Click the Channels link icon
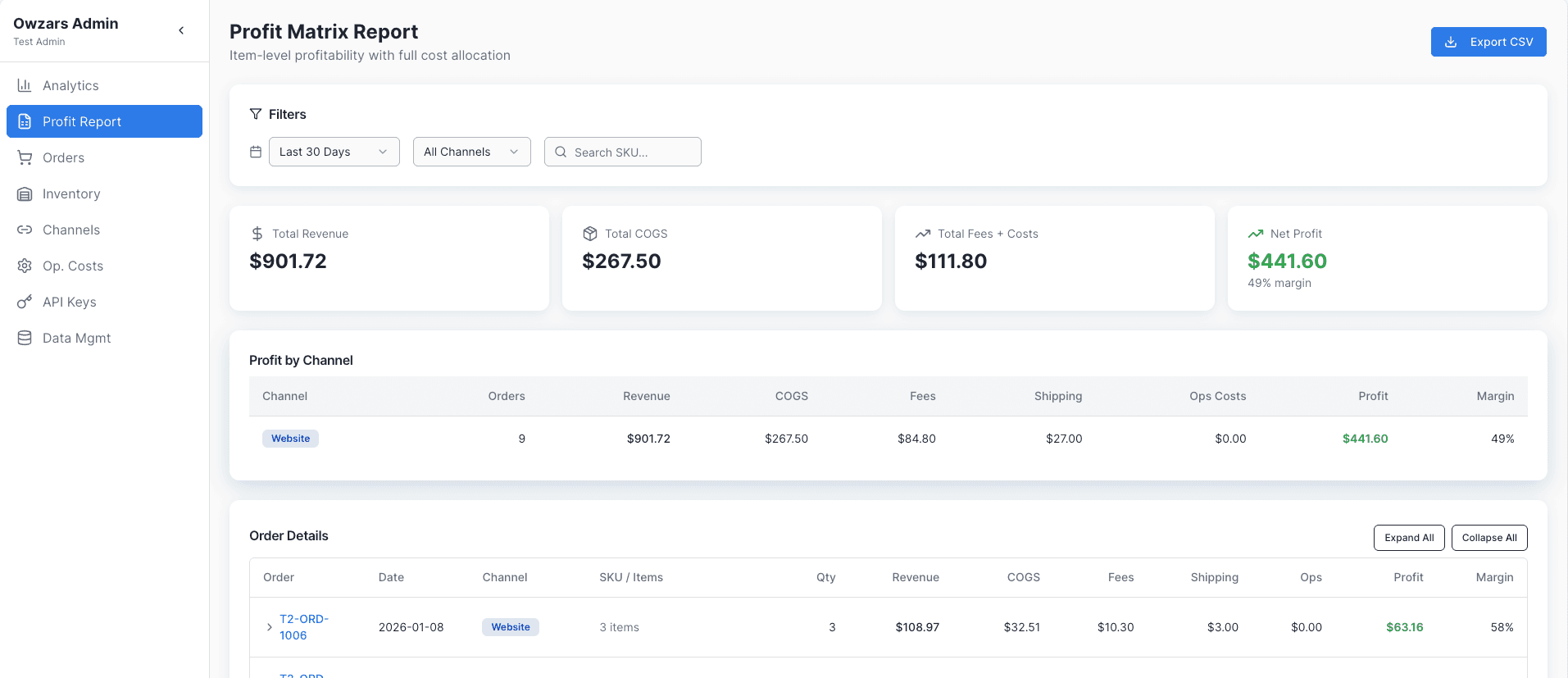1568x678 pixels. 25,230
